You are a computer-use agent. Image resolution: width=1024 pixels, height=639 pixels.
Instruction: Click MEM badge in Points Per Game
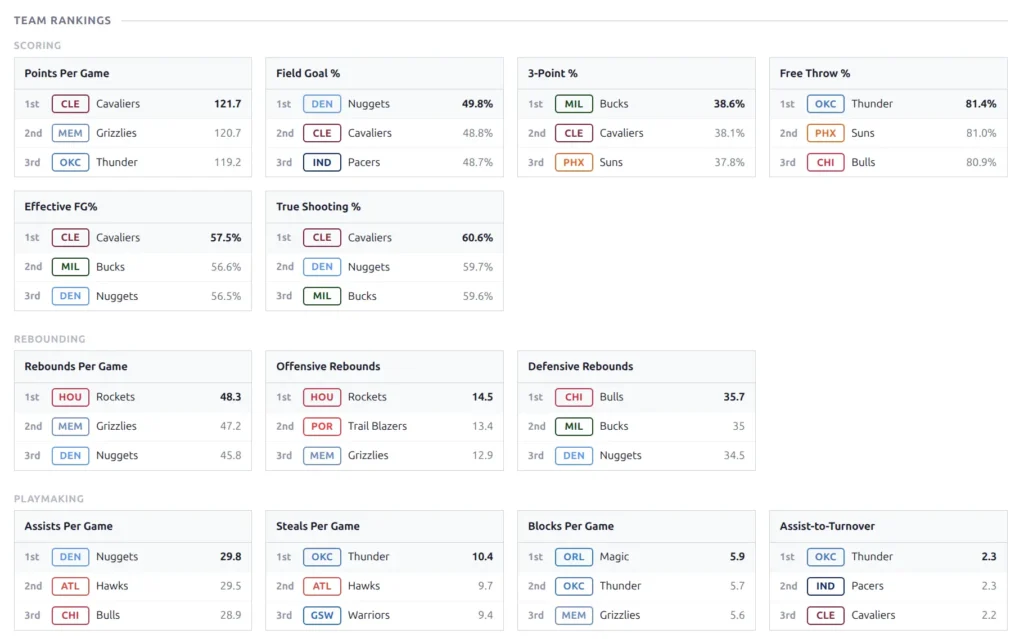pyautogui.click(x=70, y=133)
